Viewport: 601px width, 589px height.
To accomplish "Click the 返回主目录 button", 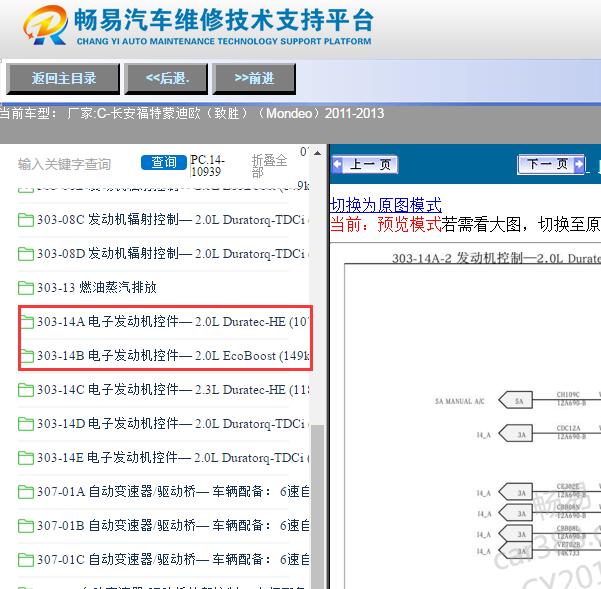I will 63,79.
